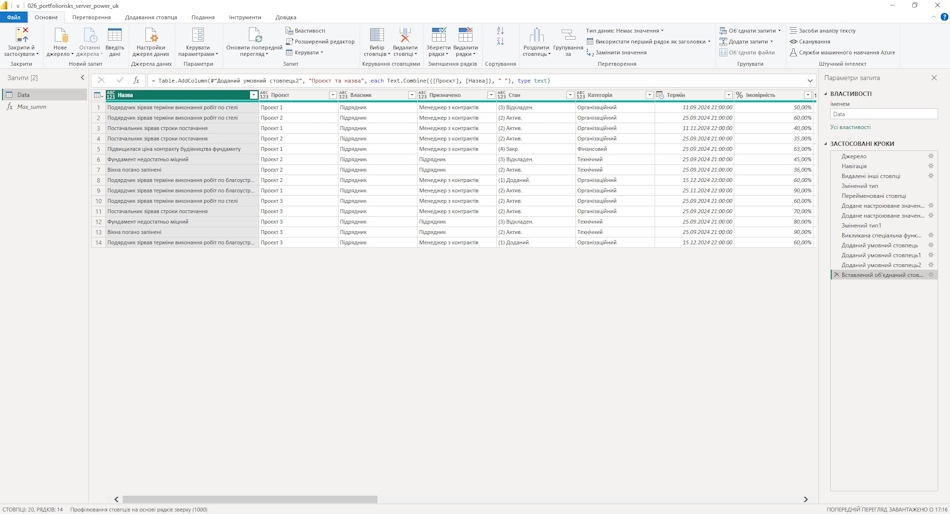Click Замінити значення in ribbon
The image size is (950, 514).
click(x=616, y=53)
